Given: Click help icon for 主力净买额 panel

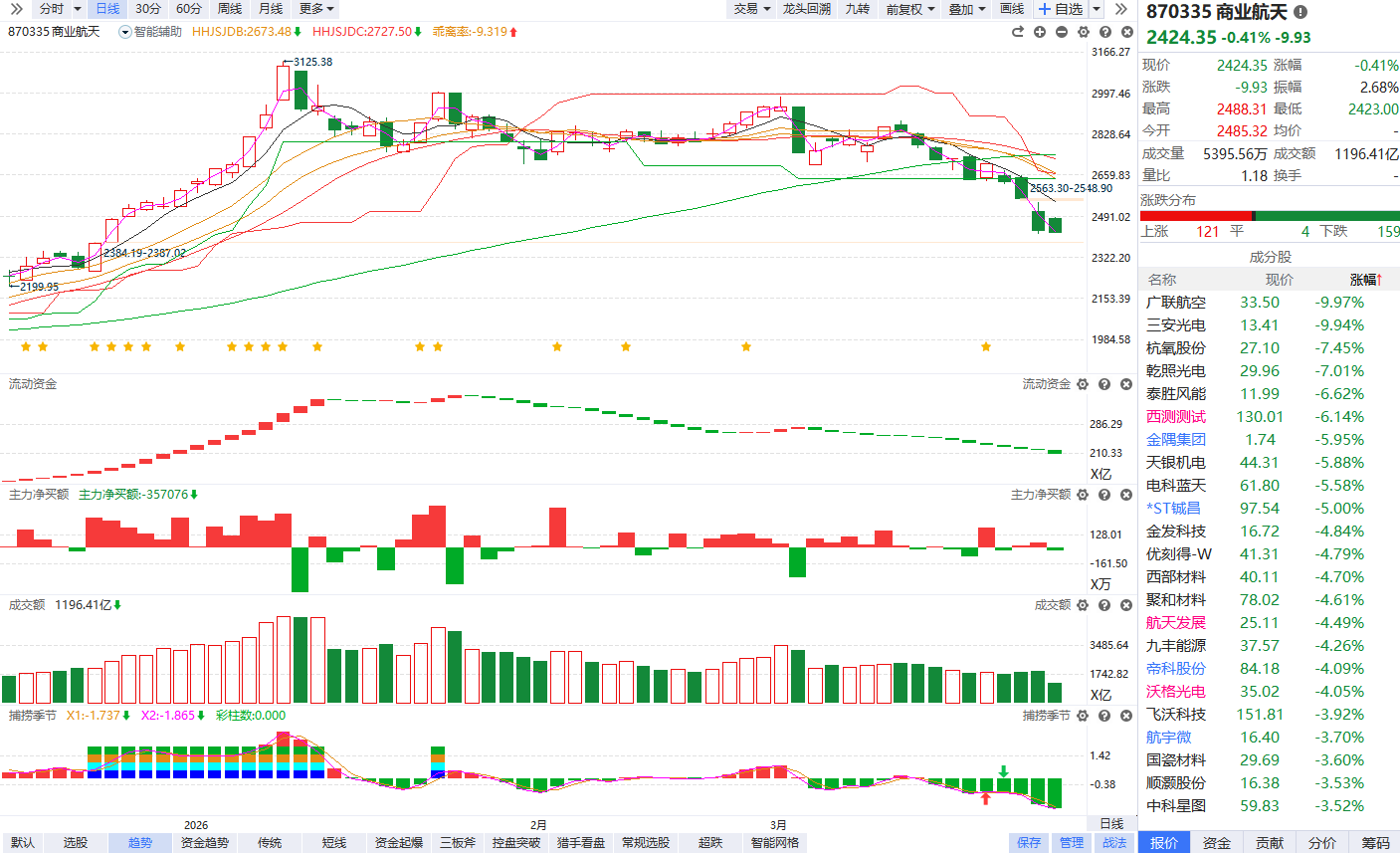Looking at the screenshot, I should point(1104,495).
